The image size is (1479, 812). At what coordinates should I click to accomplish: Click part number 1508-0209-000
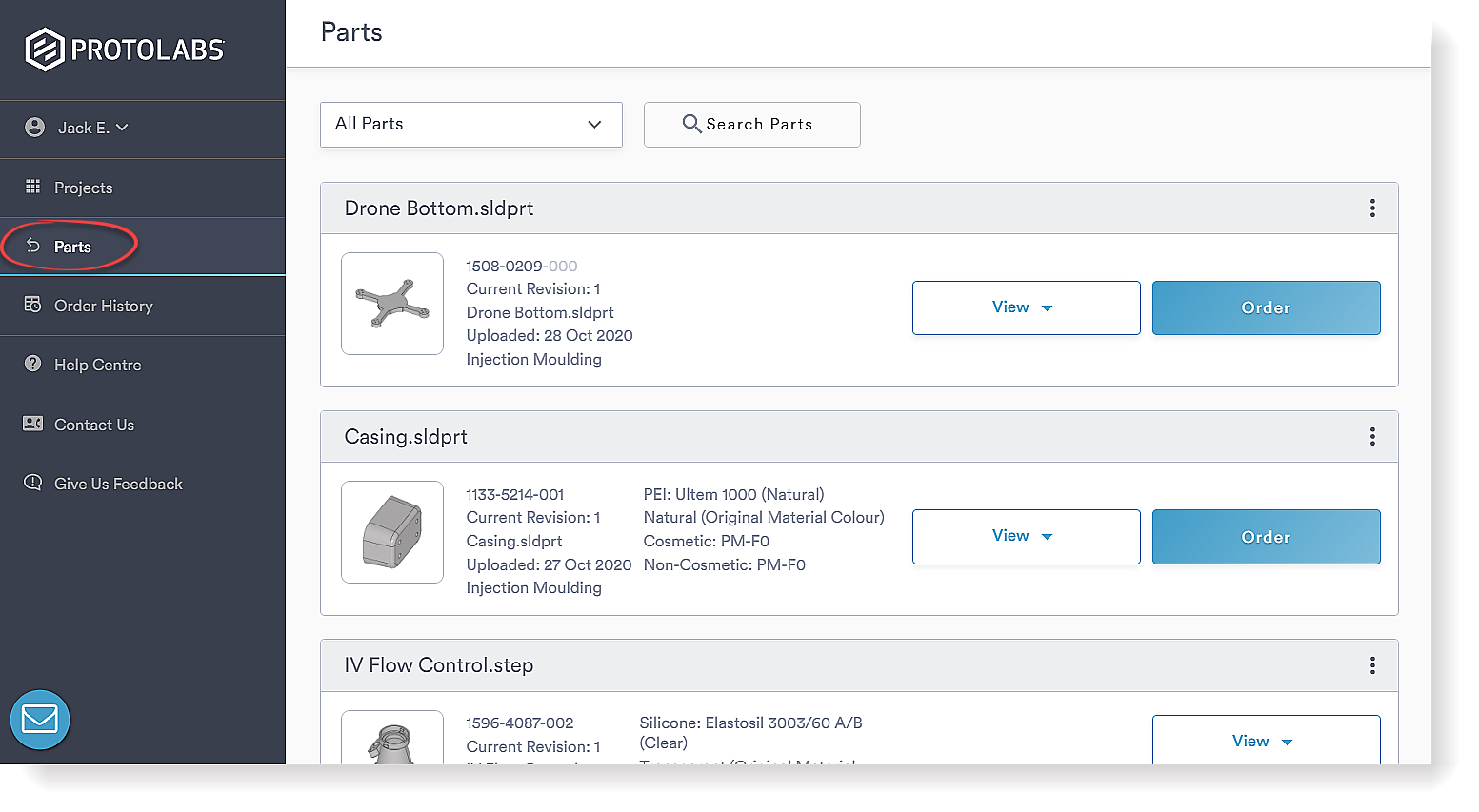522,267
